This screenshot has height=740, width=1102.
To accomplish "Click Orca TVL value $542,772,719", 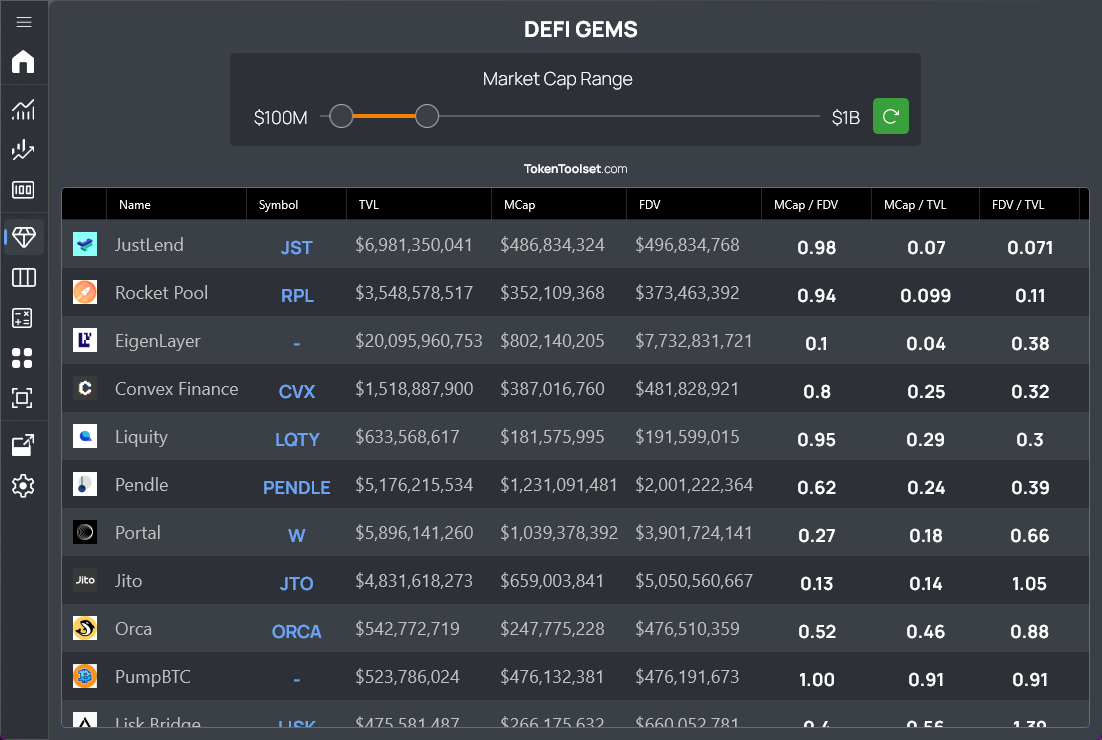I will (407, 629).
